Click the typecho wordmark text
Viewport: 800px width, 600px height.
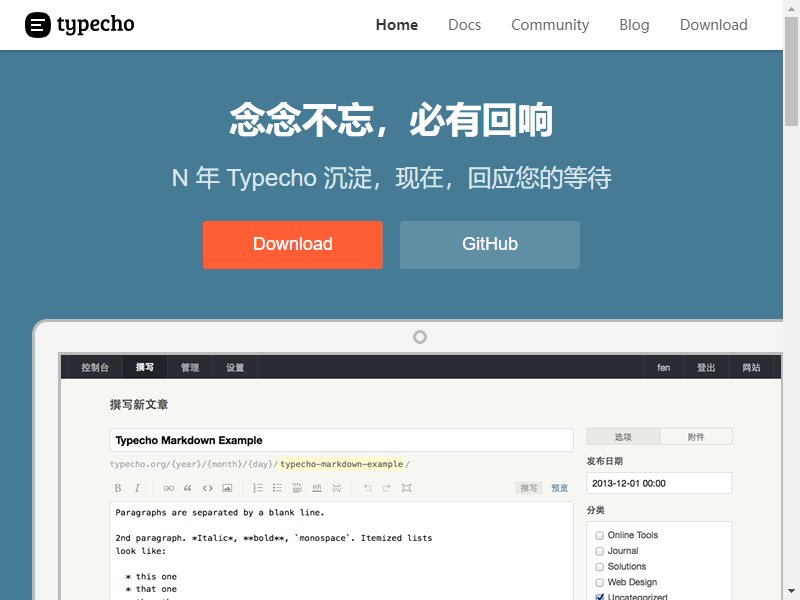click(95, 25)
